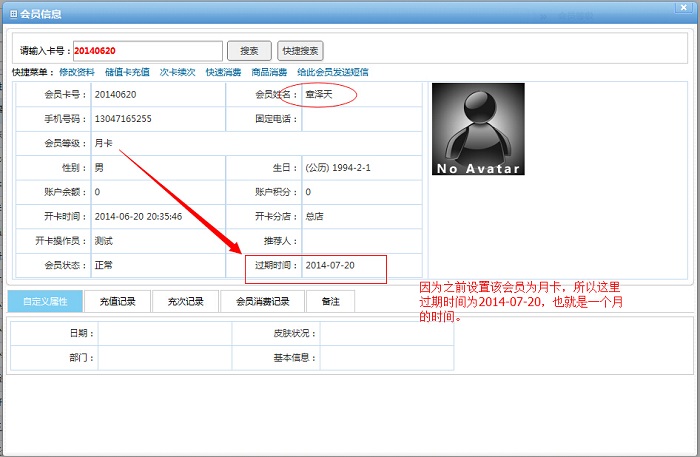Image resolution: width=700 pixels, height=457 pixels.
Task: Switch to the 充值记录 tab
Action: point(117,301)
